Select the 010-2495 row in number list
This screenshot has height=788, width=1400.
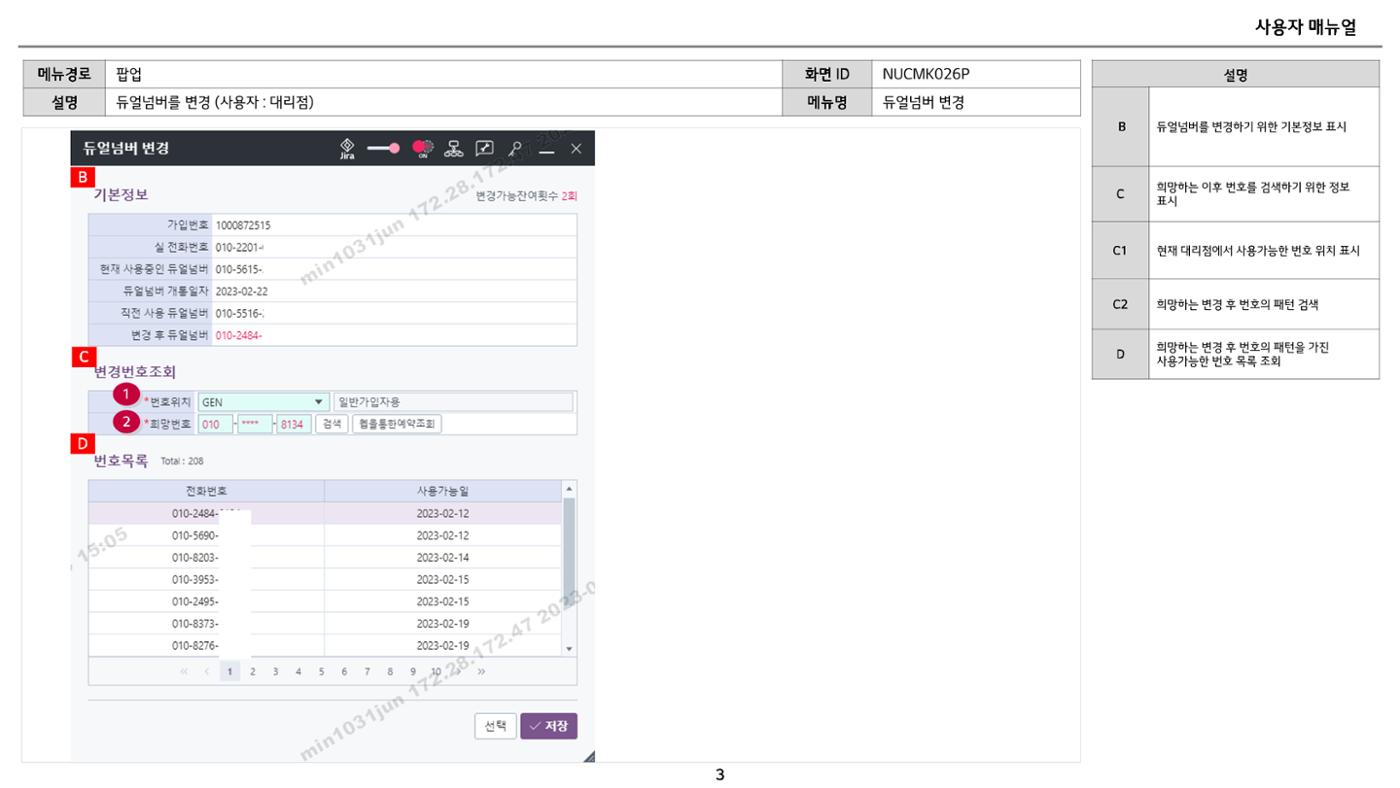325,601
